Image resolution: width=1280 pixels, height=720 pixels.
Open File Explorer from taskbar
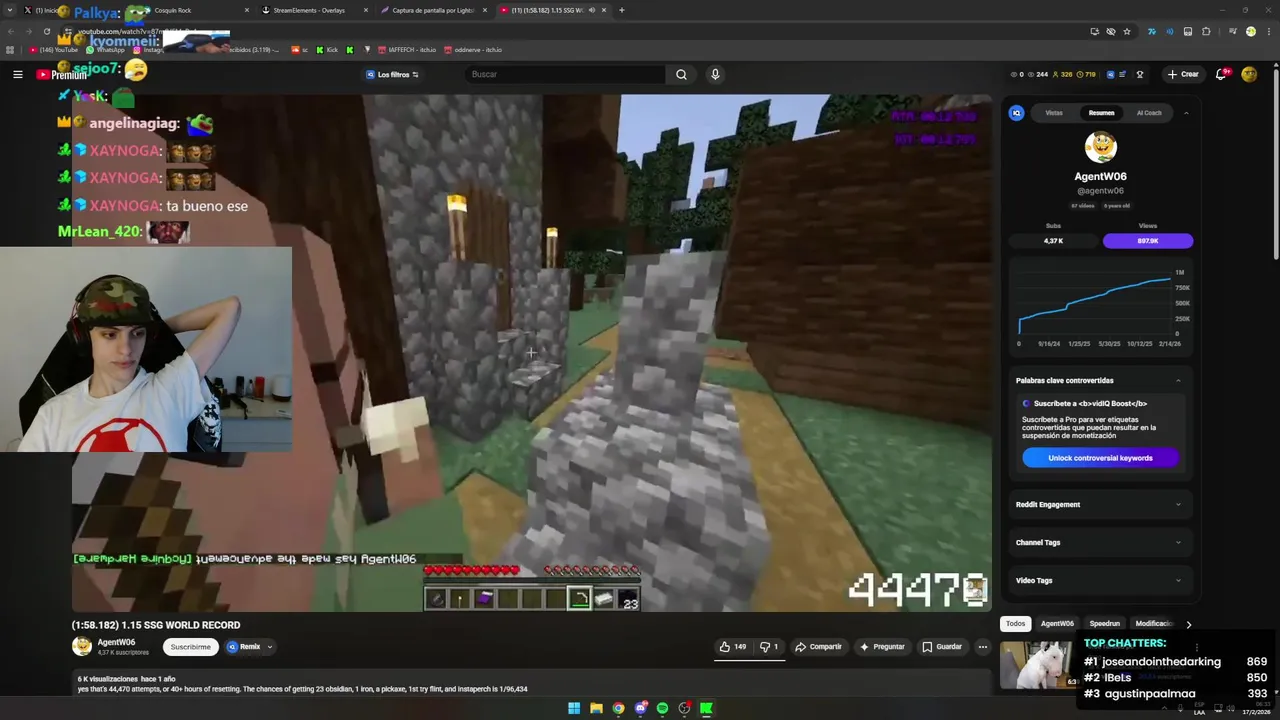point(596,709)
